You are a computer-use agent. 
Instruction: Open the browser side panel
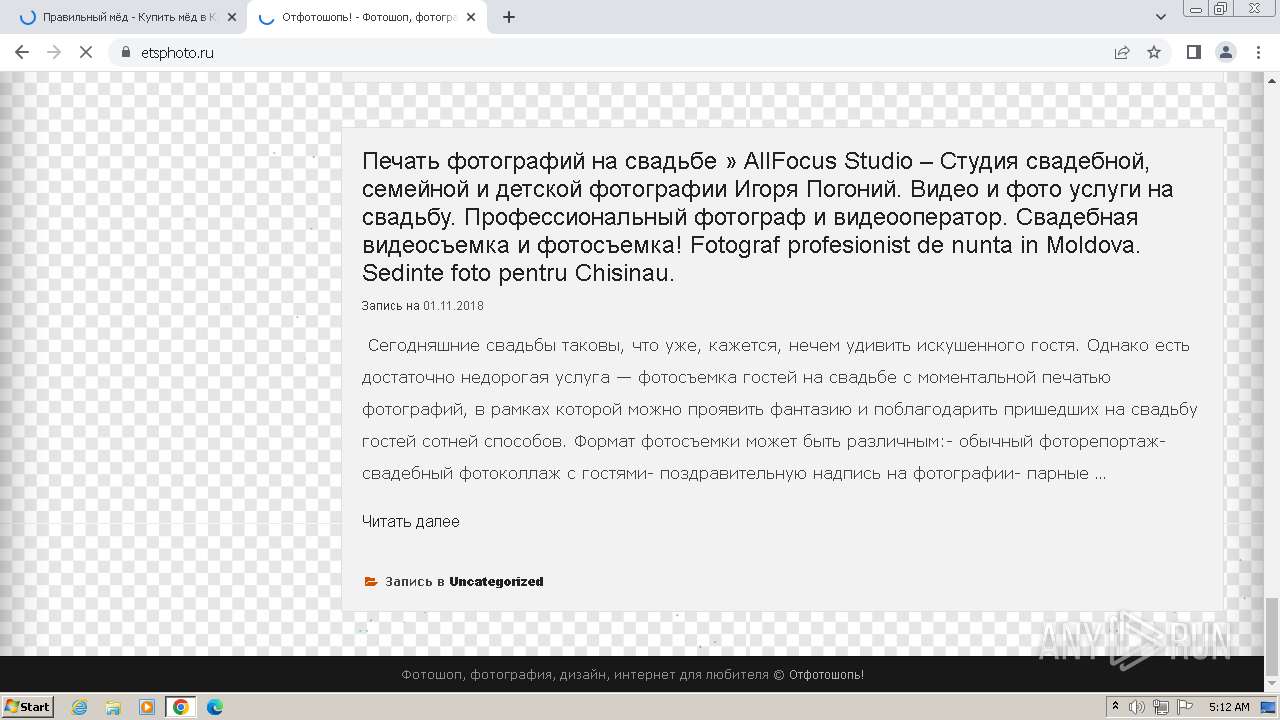tap(1193, 52)
